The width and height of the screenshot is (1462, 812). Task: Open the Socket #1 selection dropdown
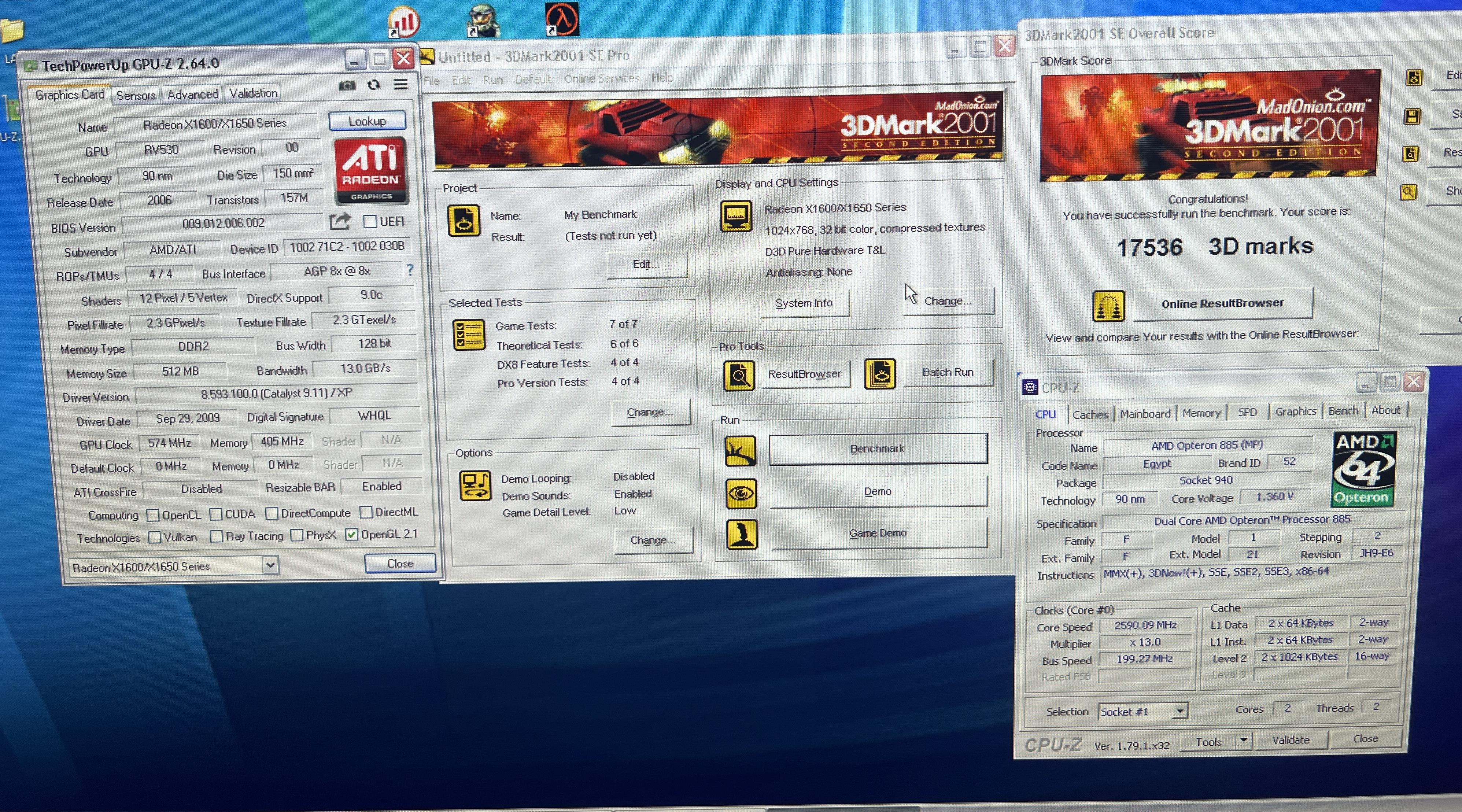(x=1180, y=710)
